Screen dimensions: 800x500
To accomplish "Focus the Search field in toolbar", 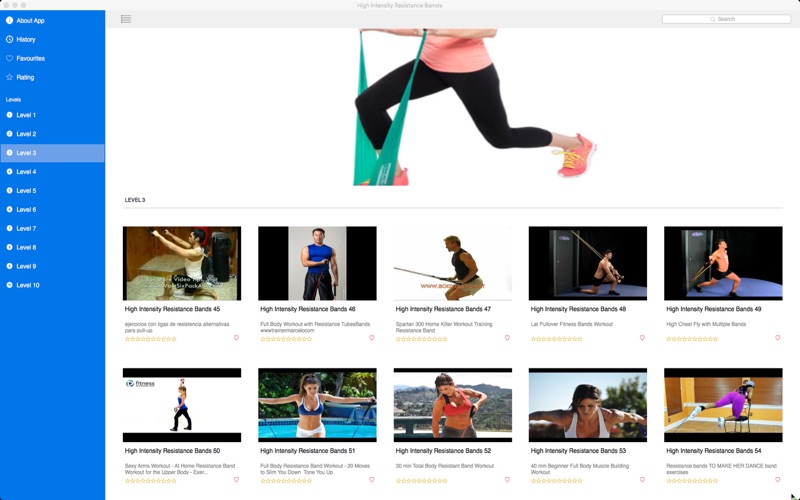I will pyautogui.click(x=727, y=19).
